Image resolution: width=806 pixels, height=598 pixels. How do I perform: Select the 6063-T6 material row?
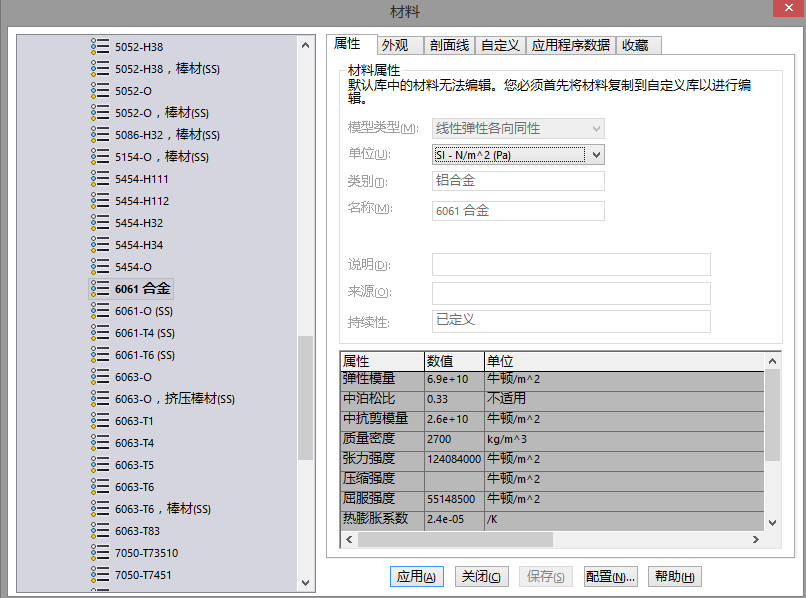click(x=134, y=487)
